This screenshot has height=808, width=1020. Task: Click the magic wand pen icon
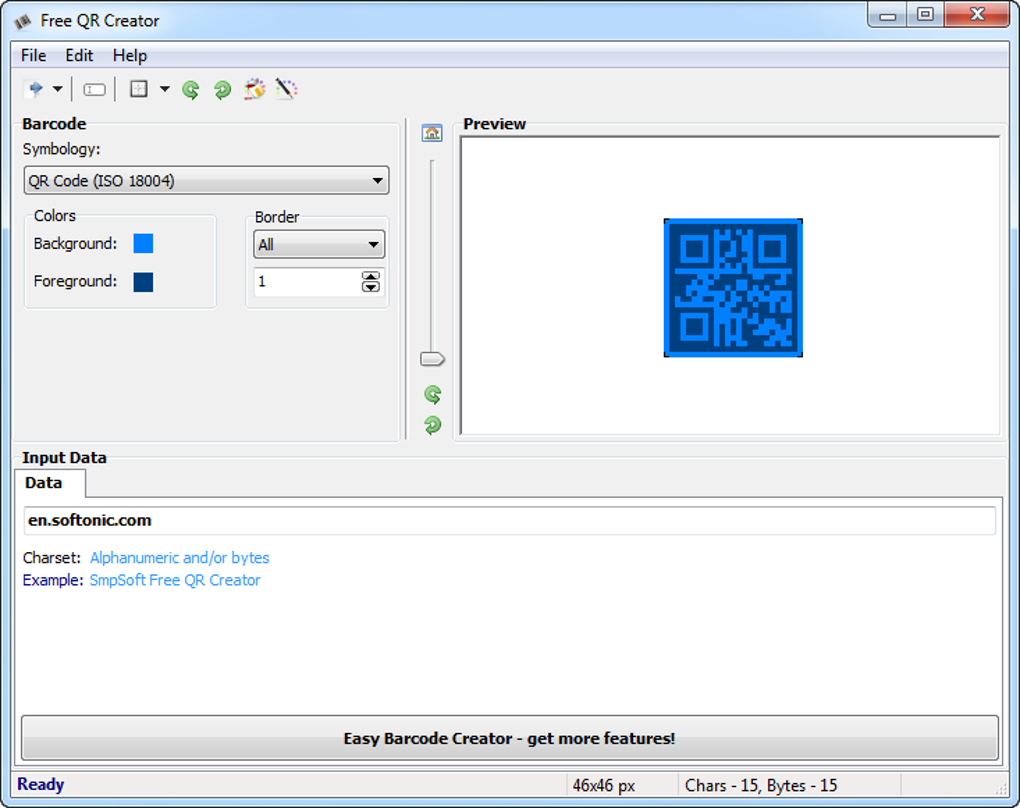click(x=286, y=88)
